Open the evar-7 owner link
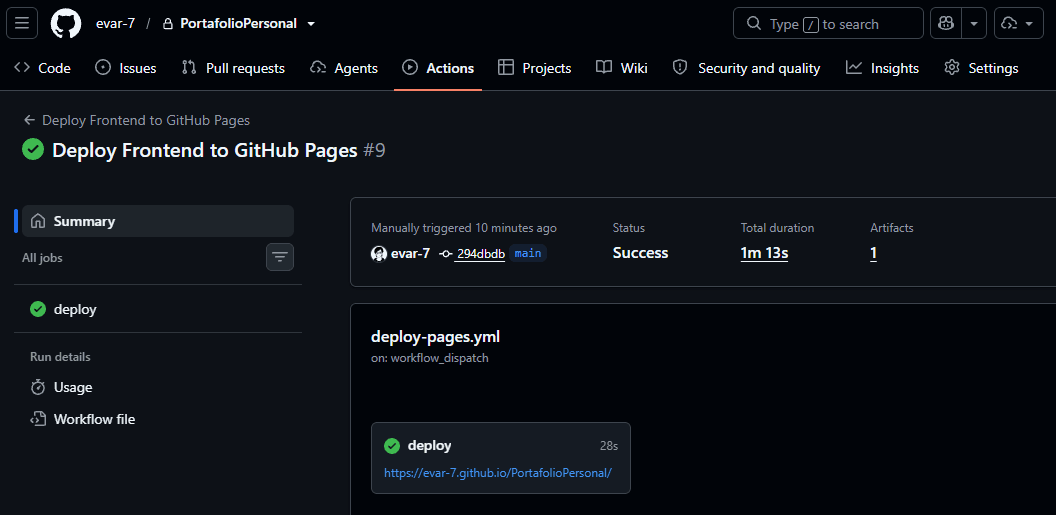 (115, 24)
